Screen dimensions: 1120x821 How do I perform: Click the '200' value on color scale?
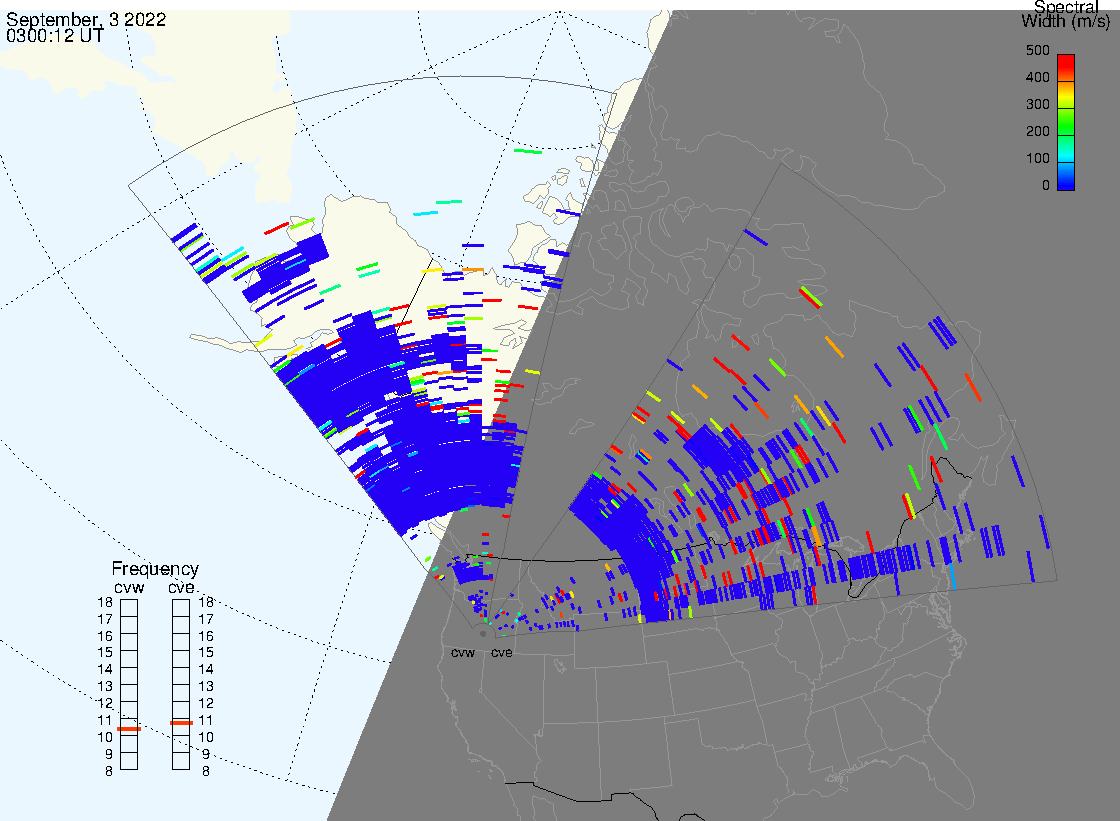pos(1037,131)
